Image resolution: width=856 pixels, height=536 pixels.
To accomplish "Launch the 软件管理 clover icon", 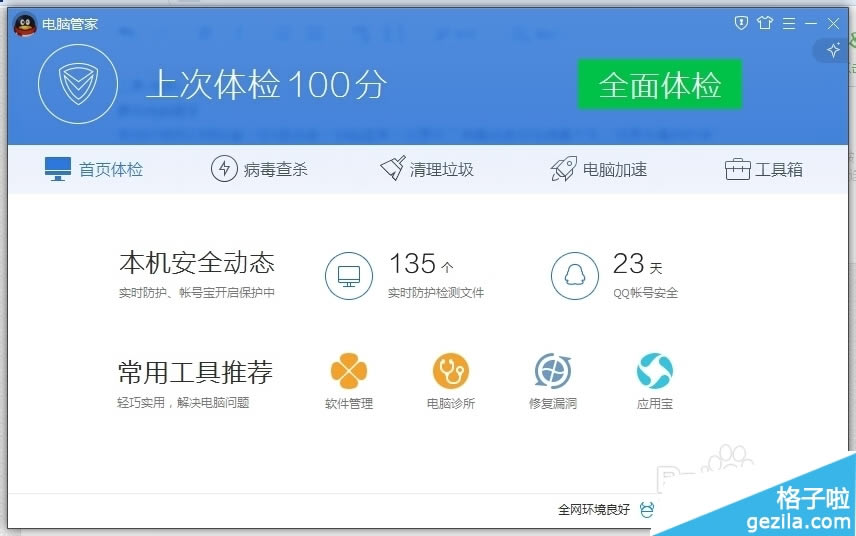I will 349,371.
